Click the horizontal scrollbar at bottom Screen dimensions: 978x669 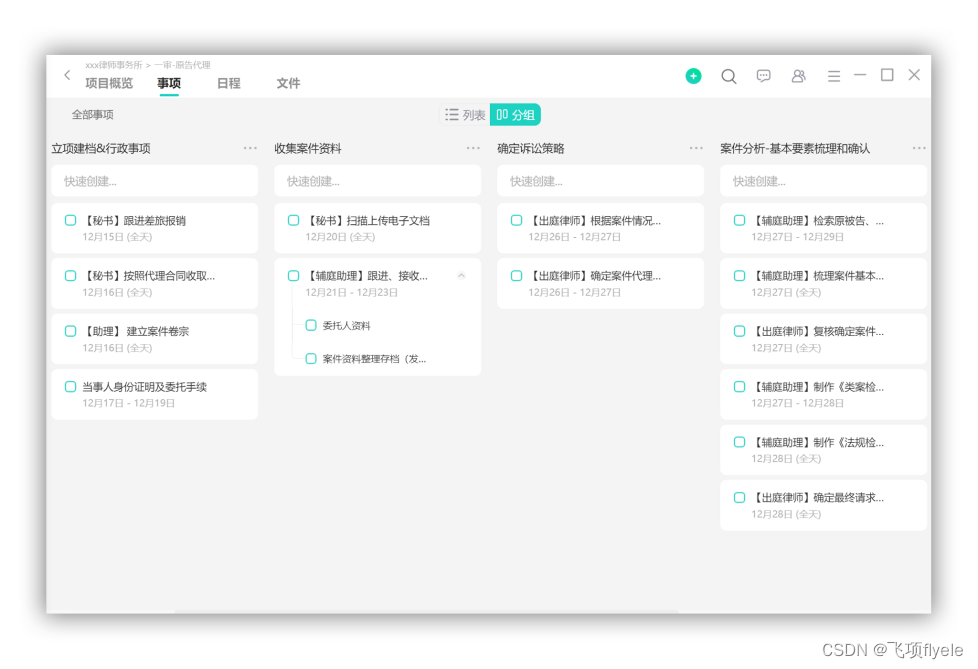[x=426, y=611]
